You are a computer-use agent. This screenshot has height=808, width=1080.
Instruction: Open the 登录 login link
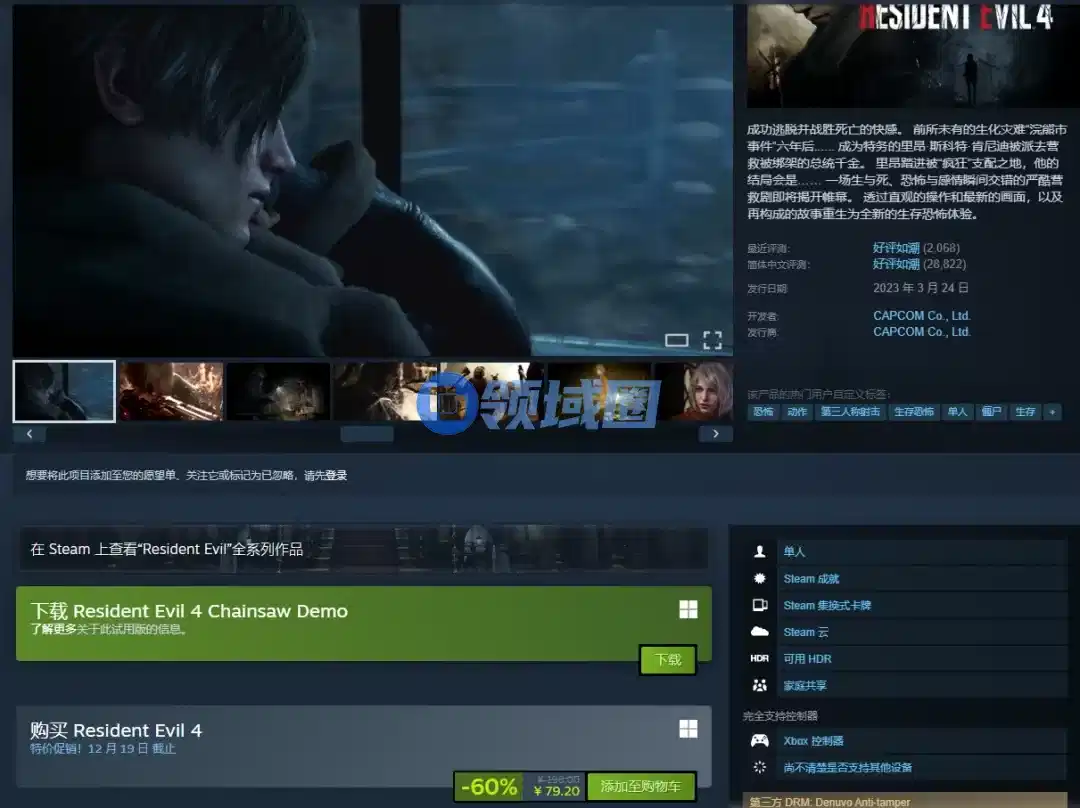[336, 476]
